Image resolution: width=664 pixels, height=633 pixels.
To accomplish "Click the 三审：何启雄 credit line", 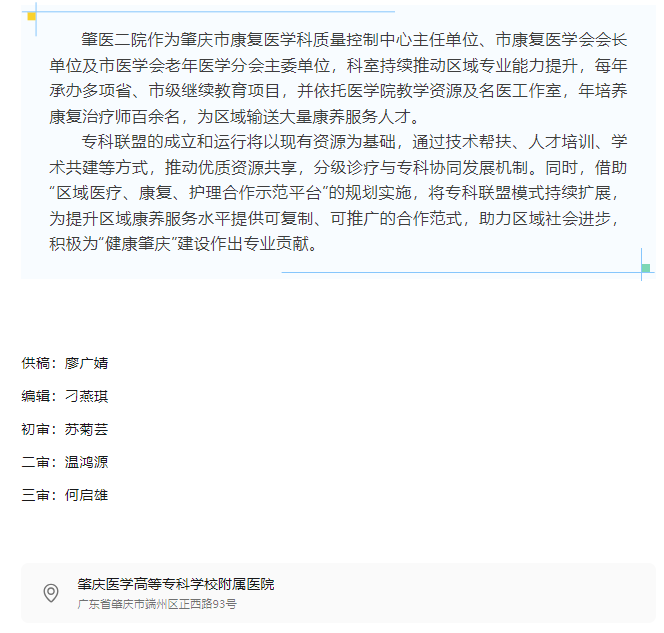I will coord(64,495).
